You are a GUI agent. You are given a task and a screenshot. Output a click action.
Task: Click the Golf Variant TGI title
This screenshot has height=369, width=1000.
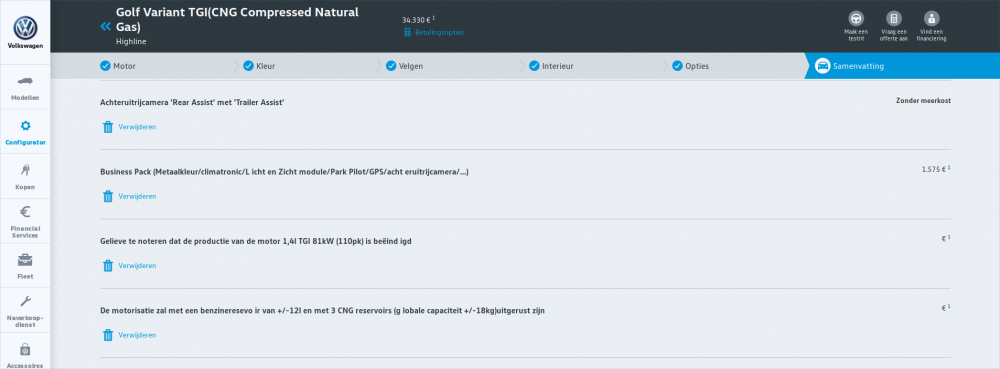(x=237, y=20)
